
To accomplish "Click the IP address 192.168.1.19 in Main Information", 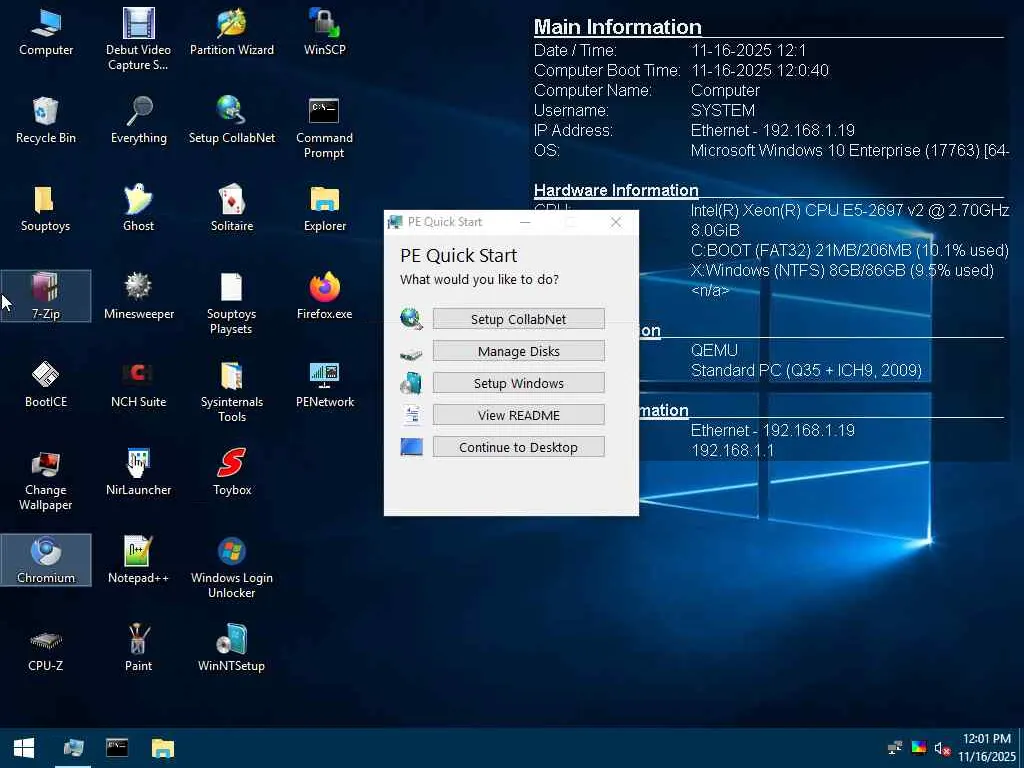I will coord(808,130).
